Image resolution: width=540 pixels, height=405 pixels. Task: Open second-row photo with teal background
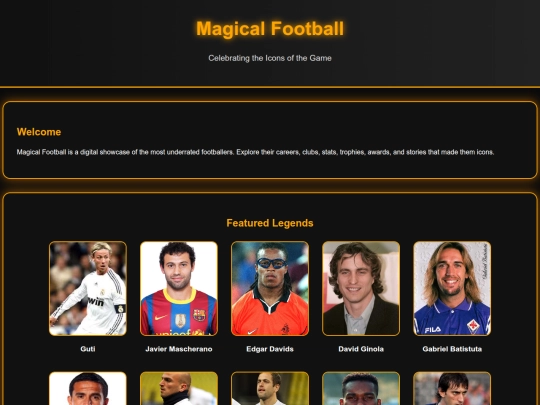coord(361,388)
